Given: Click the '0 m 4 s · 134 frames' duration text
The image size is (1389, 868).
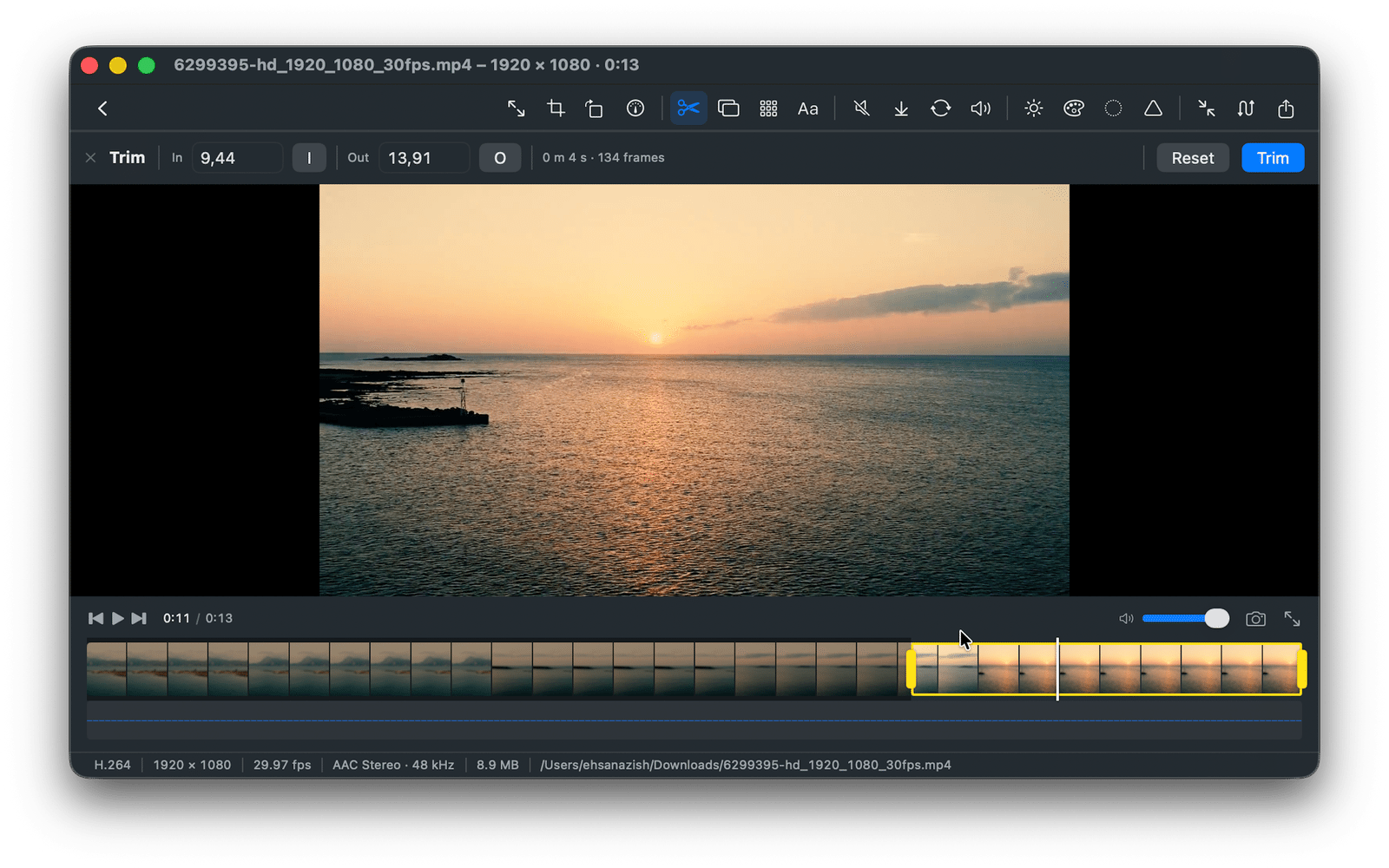Looking at the screenshot, I should 603,158.
